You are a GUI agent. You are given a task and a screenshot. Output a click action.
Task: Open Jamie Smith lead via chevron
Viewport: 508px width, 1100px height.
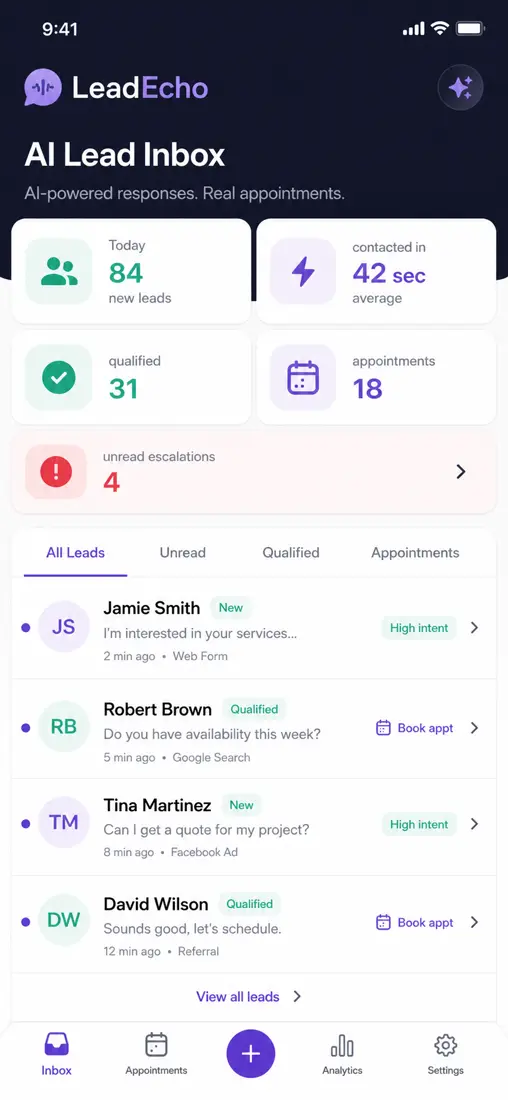(x=475, y=628)
